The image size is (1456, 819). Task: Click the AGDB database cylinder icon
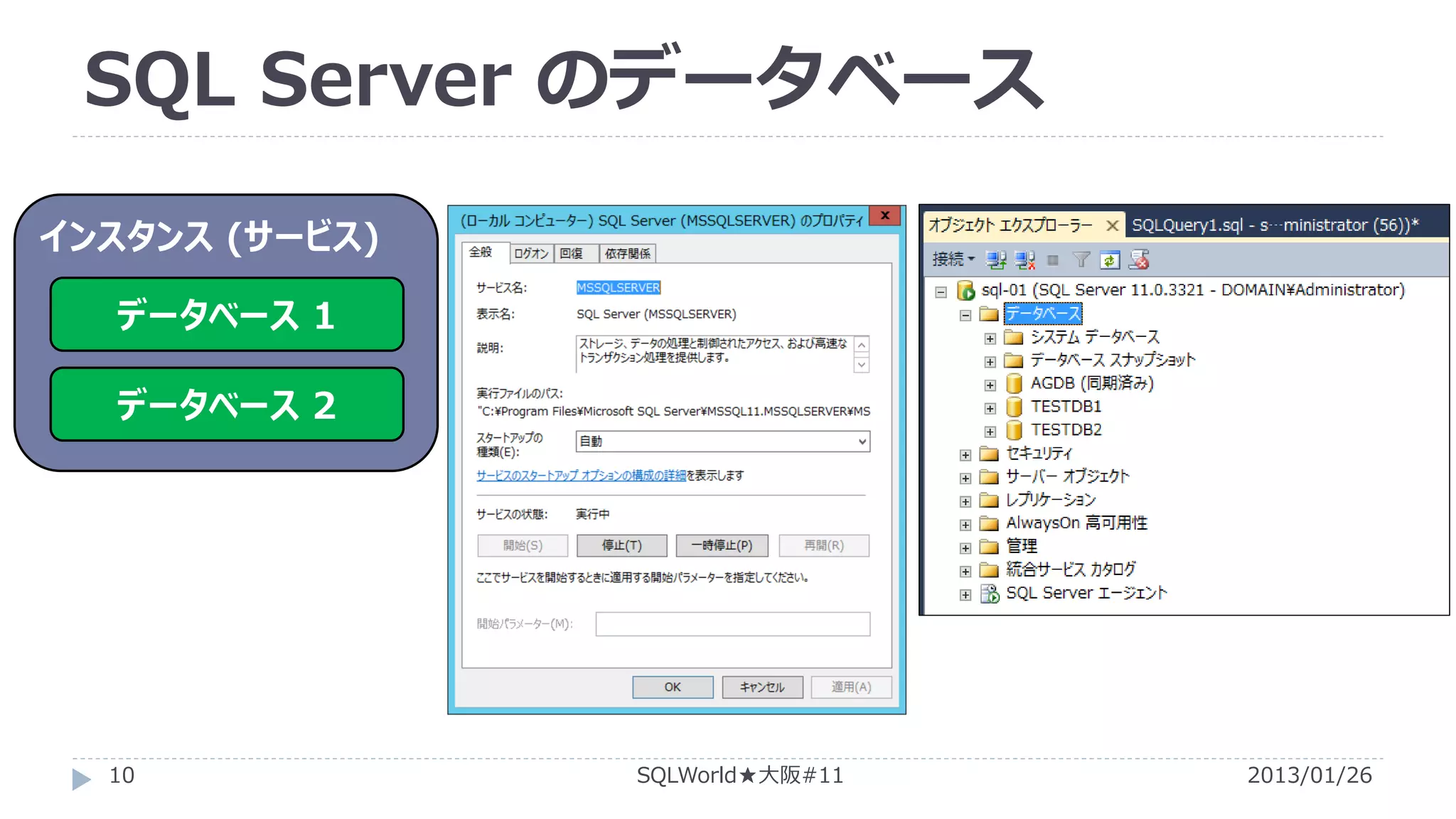[1015, 384]
